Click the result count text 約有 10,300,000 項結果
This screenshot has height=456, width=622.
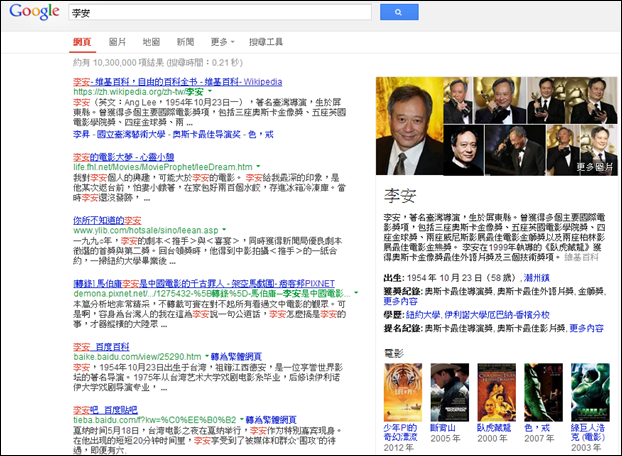coord(118,63)
